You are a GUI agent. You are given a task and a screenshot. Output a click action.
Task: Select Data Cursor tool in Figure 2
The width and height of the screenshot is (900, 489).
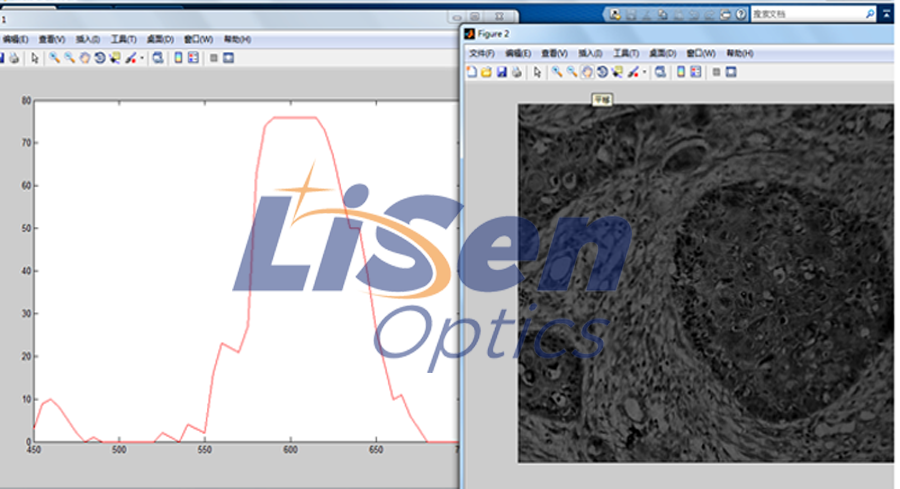(x=617, y=72)
